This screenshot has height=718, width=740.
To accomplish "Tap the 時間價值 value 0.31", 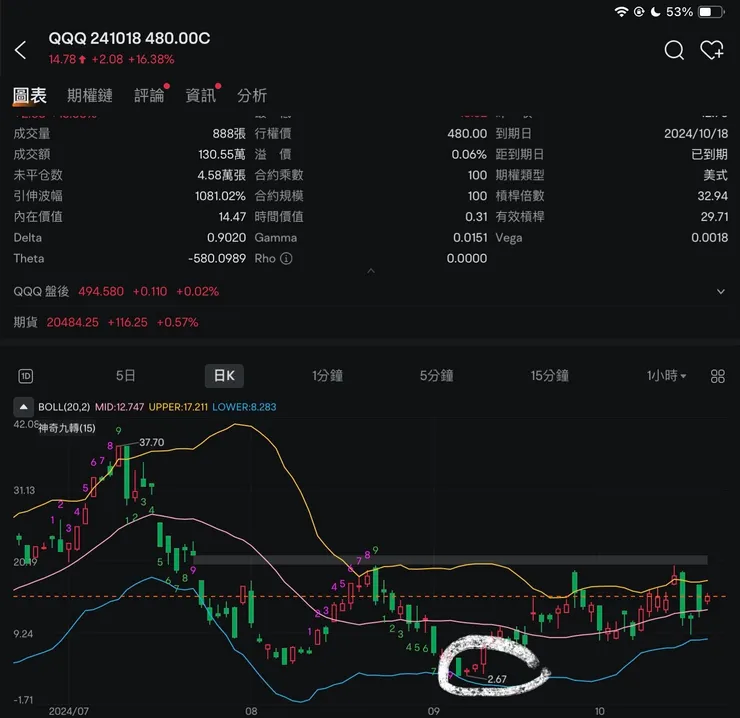I will [x=476, y=217].
